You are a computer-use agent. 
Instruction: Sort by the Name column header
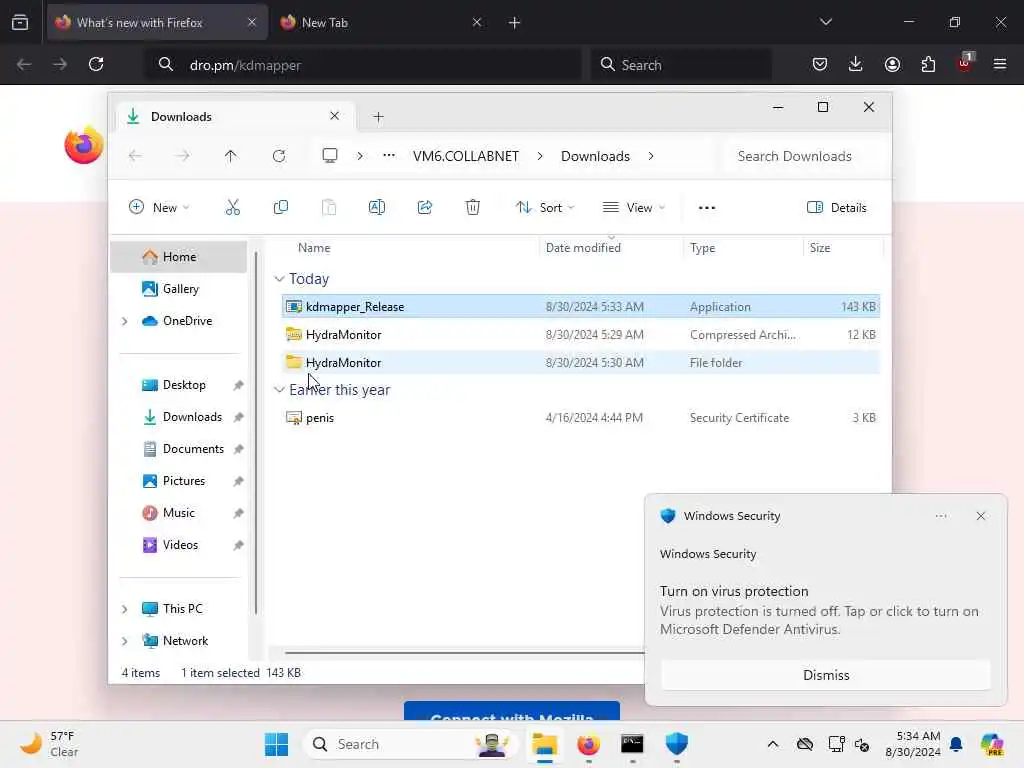click(x=314, y=248)
